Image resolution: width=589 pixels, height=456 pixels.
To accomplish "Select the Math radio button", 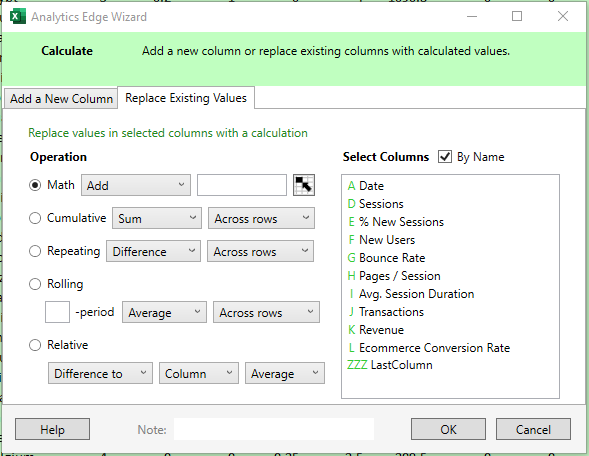I will [x=35, y=185].
